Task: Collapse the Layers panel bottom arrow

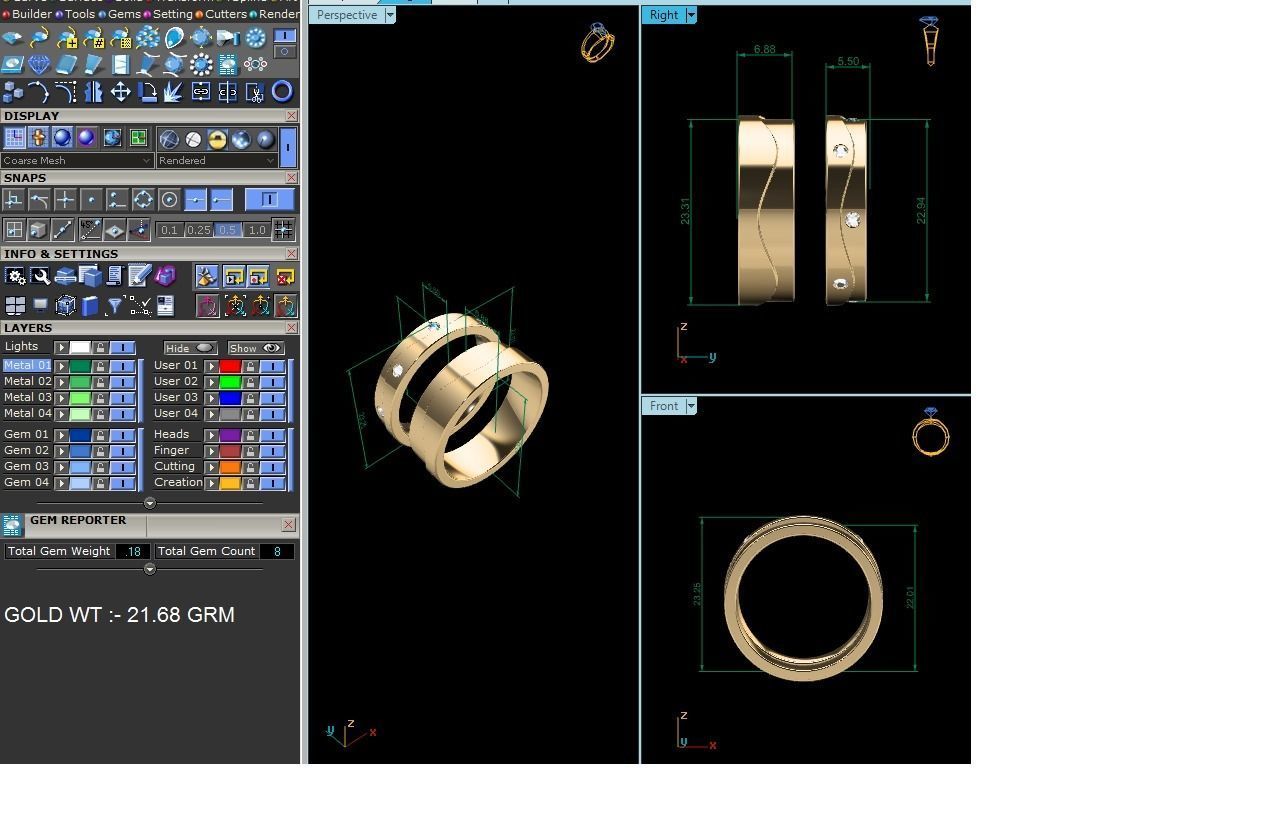Action: (x=150, y=503)
